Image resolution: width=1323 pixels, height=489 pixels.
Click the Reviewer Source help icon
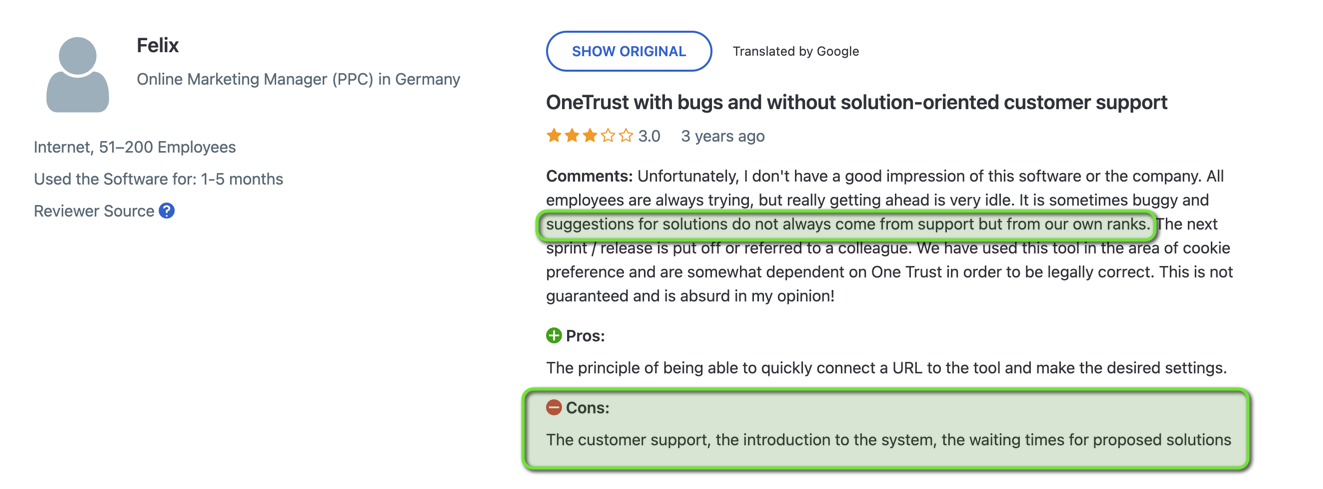point(167,211)
